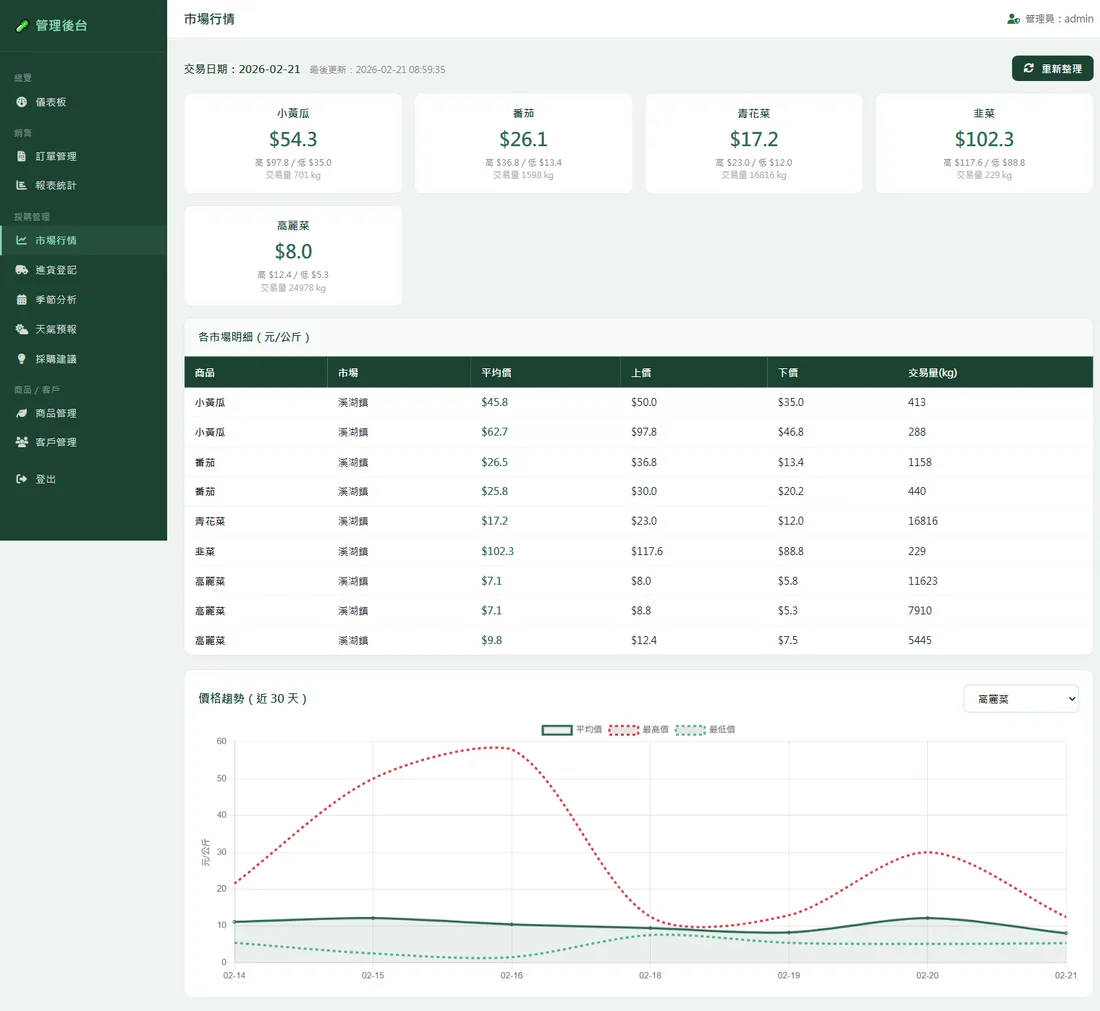Image resolution: width=1100 pixels, height=1011 pixels.
Task: Click the 儀表板 dashboard icon in sidebar
Action: coord(22,102)
